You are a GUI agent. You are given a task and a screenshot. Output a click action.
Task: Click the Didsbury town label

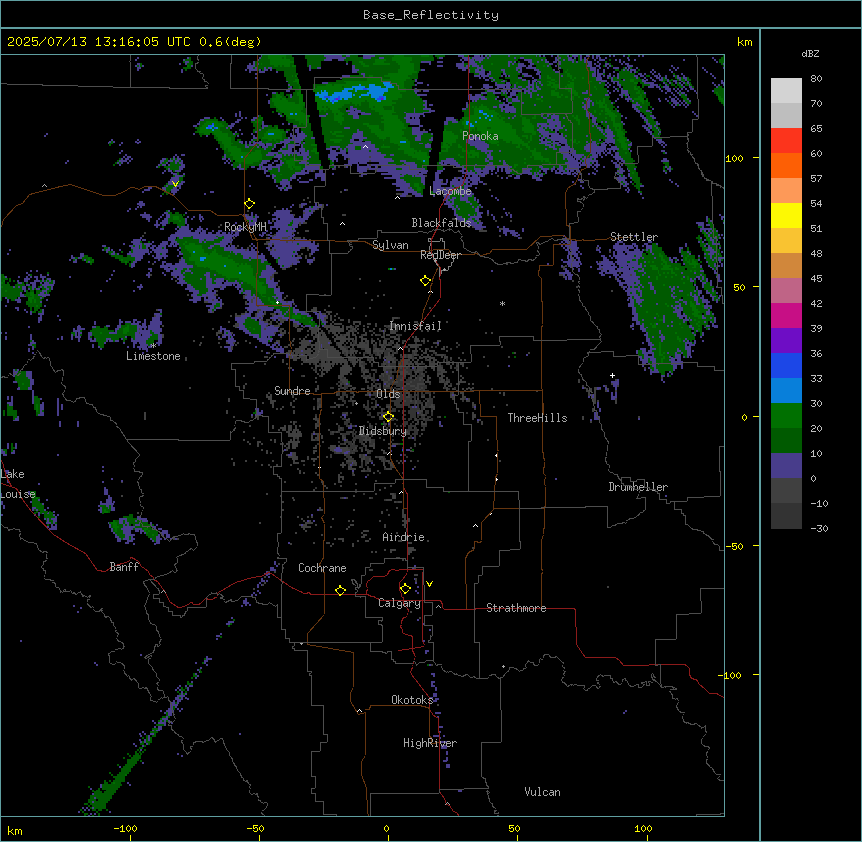point(383,431)
